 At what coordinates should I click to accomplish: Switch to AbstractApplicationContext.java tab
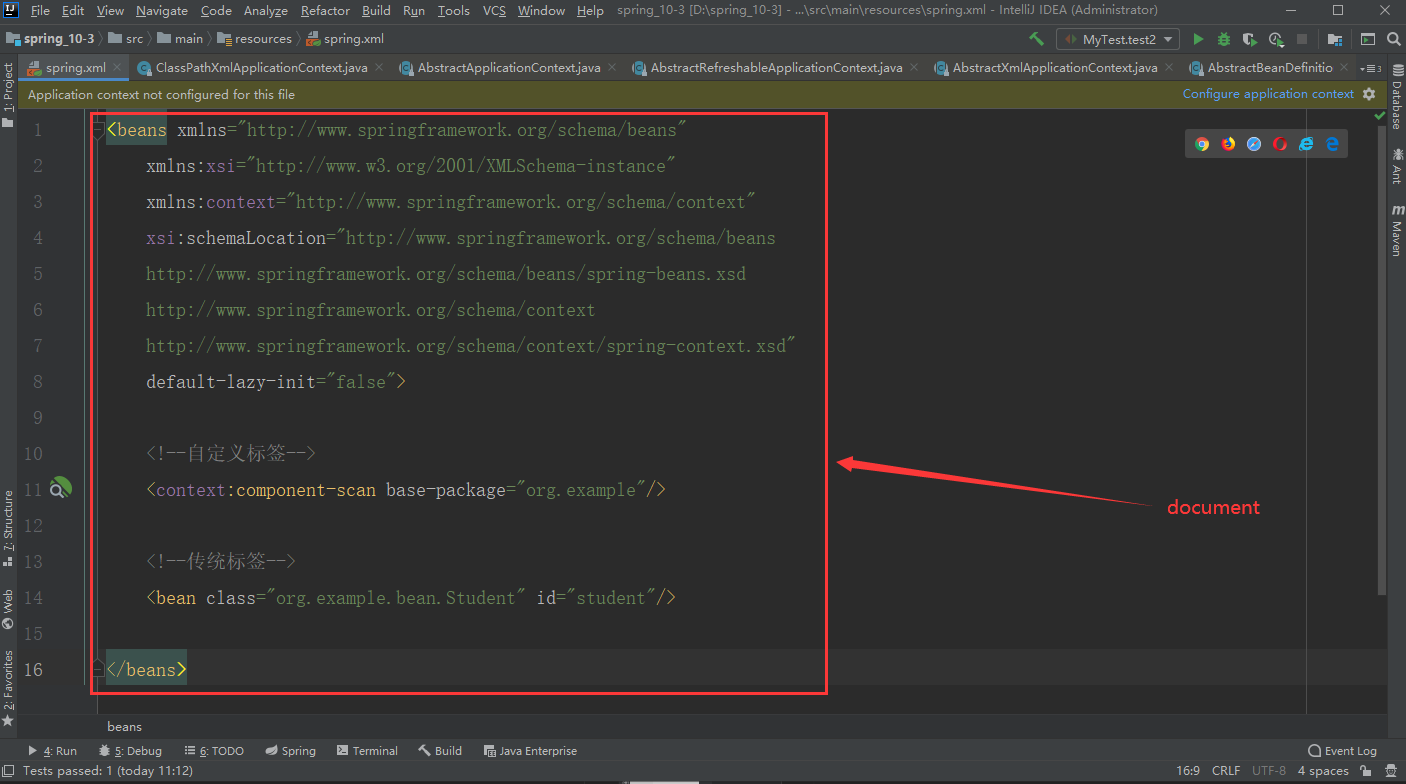[x=508, y=68]
